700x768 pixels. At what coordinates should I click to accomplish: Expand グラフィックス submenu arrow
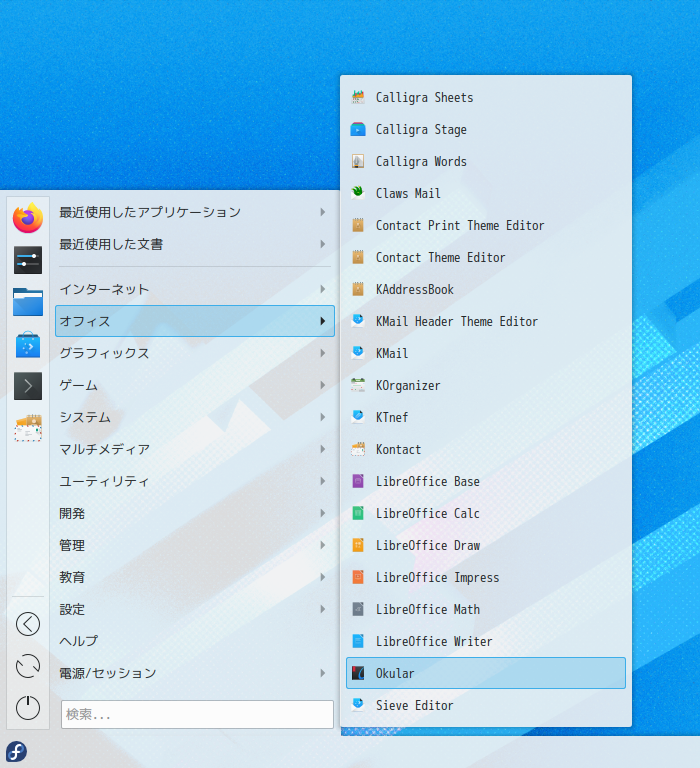pos(322,353)
